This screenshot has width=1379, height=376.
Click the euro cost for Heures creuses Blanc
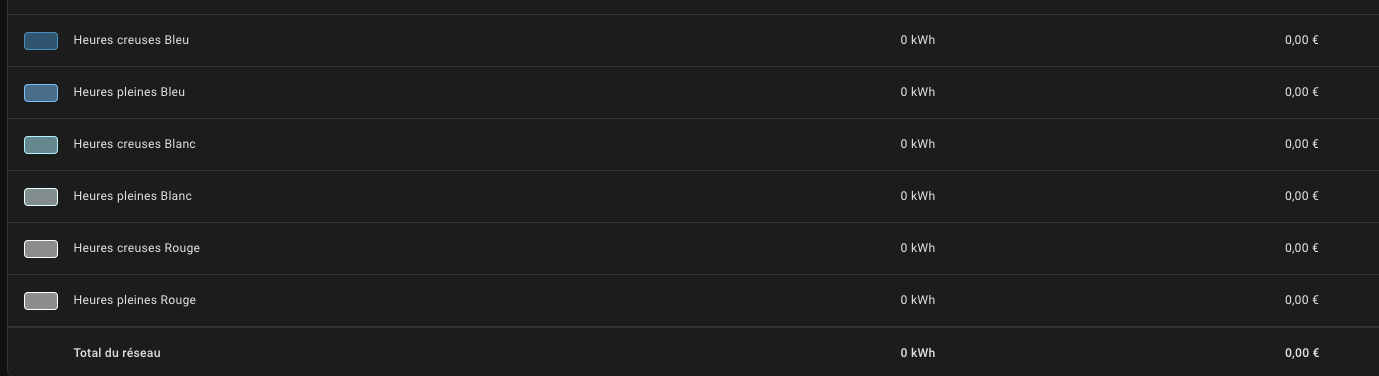(1302, 144)
